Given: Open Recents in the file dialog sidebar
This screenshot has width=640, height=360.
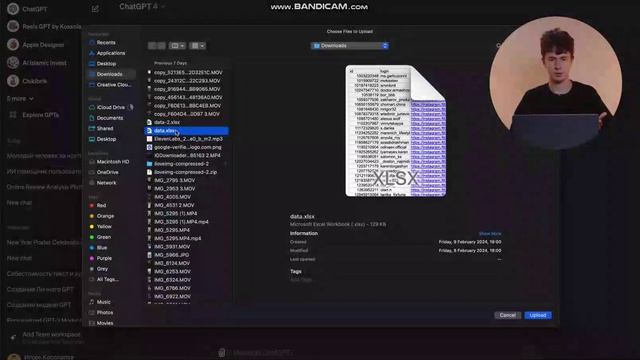Looking at the screenshot, I should [106, 42].
